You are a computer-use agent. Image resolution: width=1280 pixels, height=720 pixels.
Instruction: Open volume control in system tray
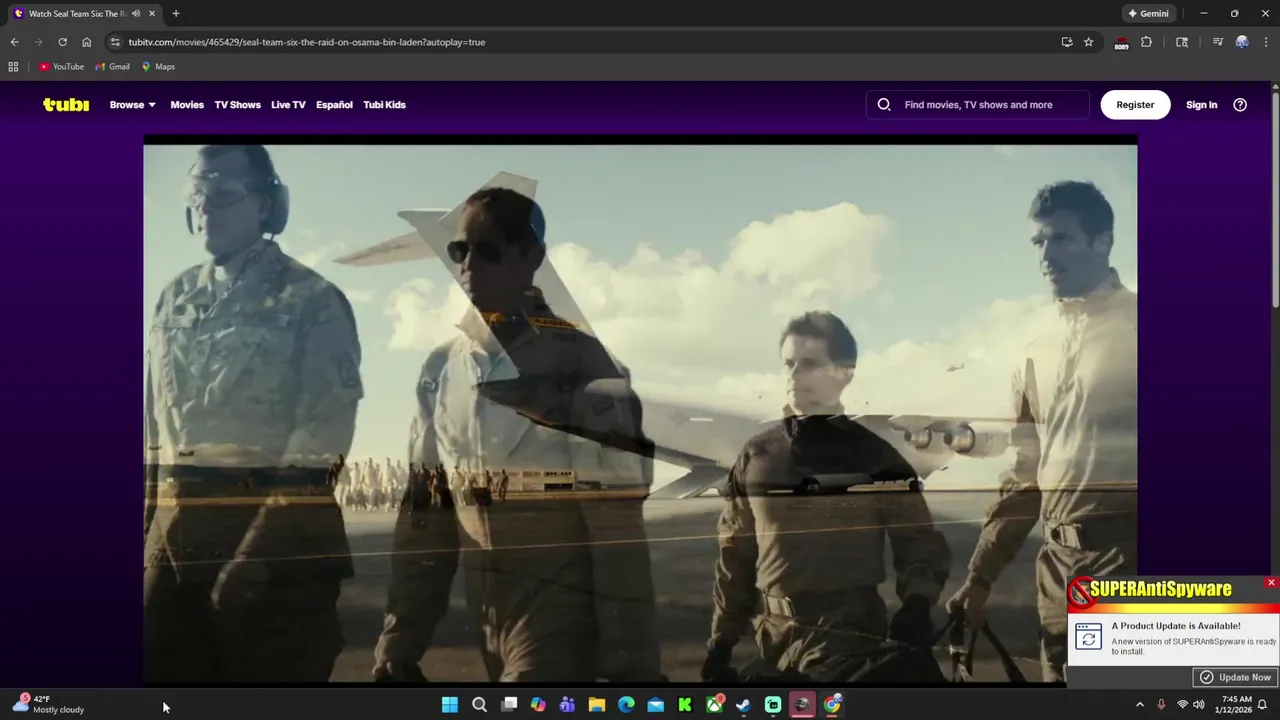pyautogui.click(x=1198, y=705)
